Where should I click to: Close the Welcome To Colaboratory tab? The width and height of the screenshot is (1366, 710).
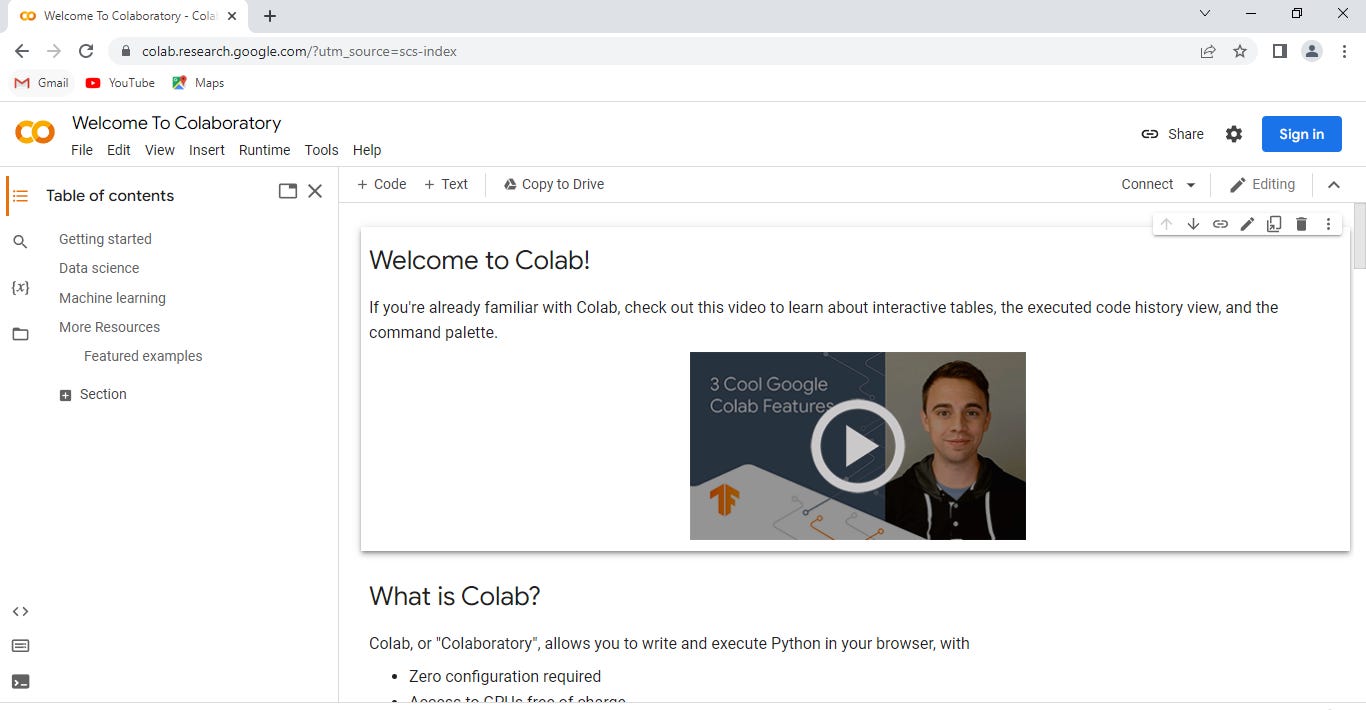click(232, 16)
